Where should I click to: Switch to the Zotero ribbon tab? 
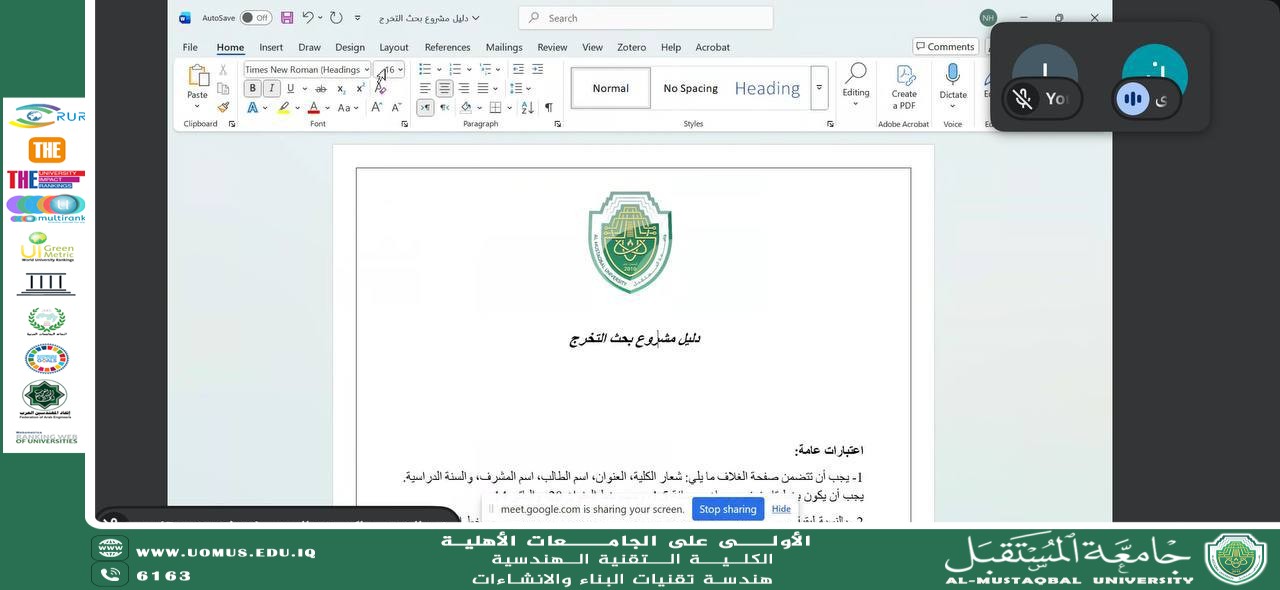[x=631, y=47]
